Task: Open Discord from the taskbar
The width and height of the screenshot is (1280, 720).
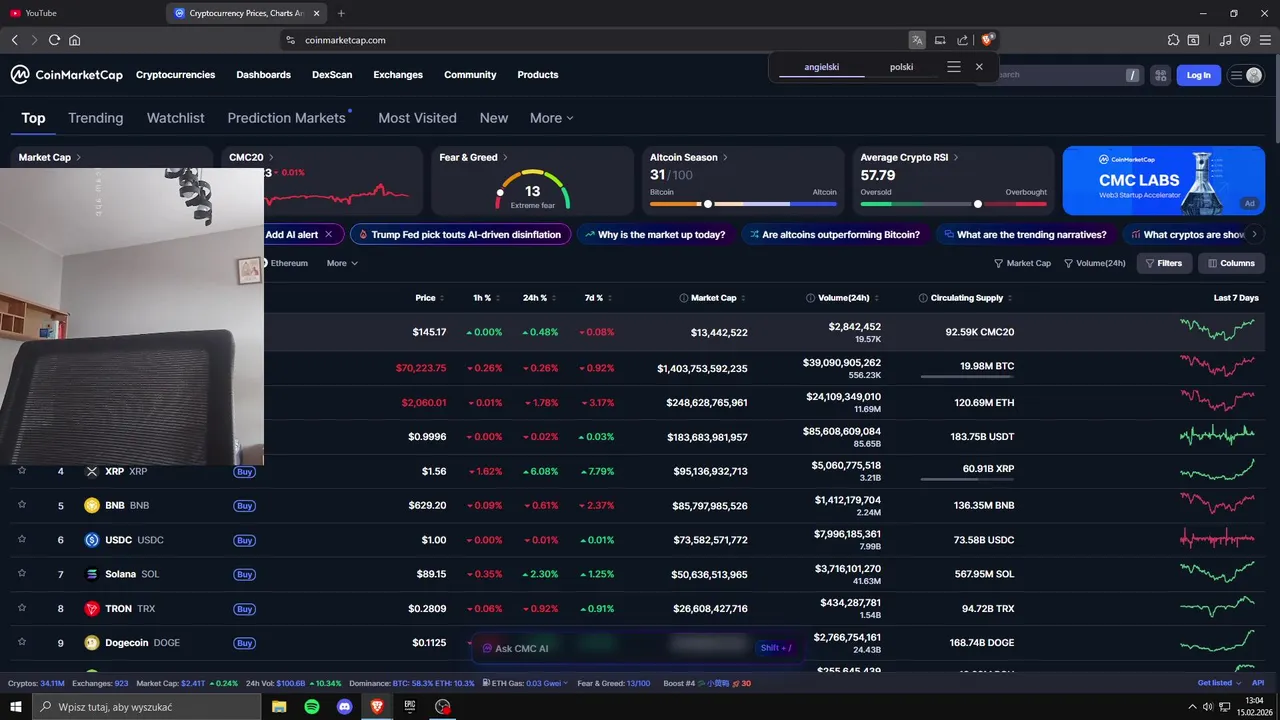Action: point(345,707)
